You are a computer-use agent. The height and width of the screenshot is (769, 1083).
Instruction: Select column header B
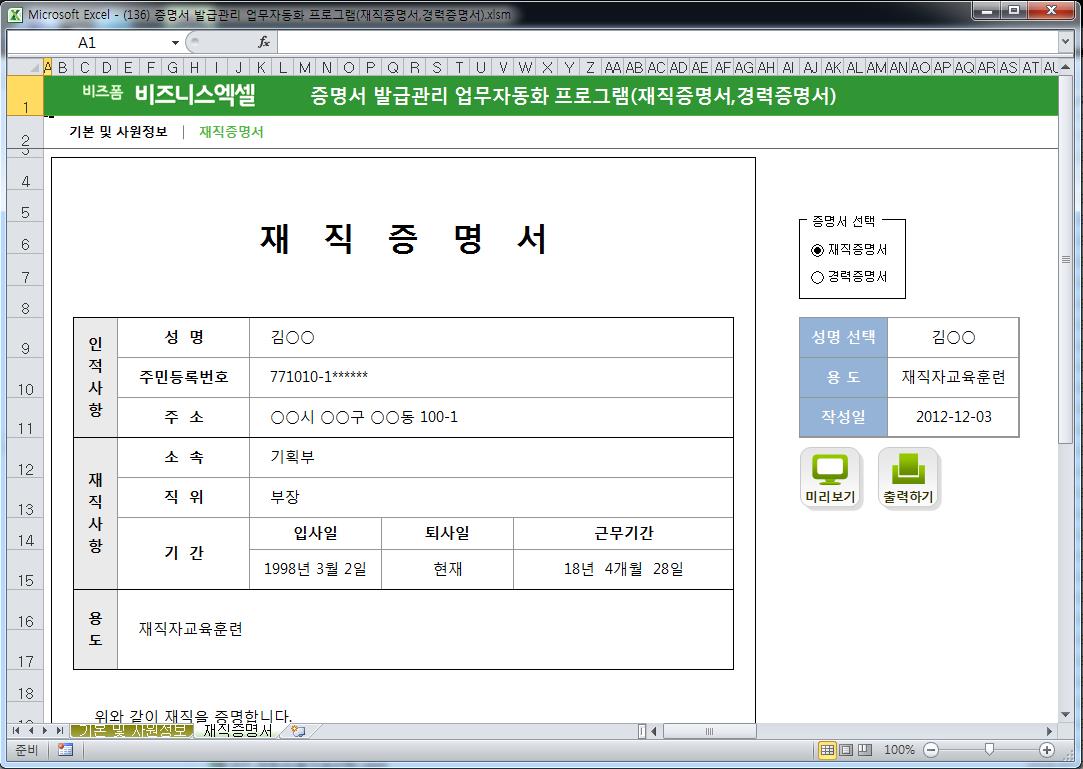pyautogui.click(x=63, y=67)
